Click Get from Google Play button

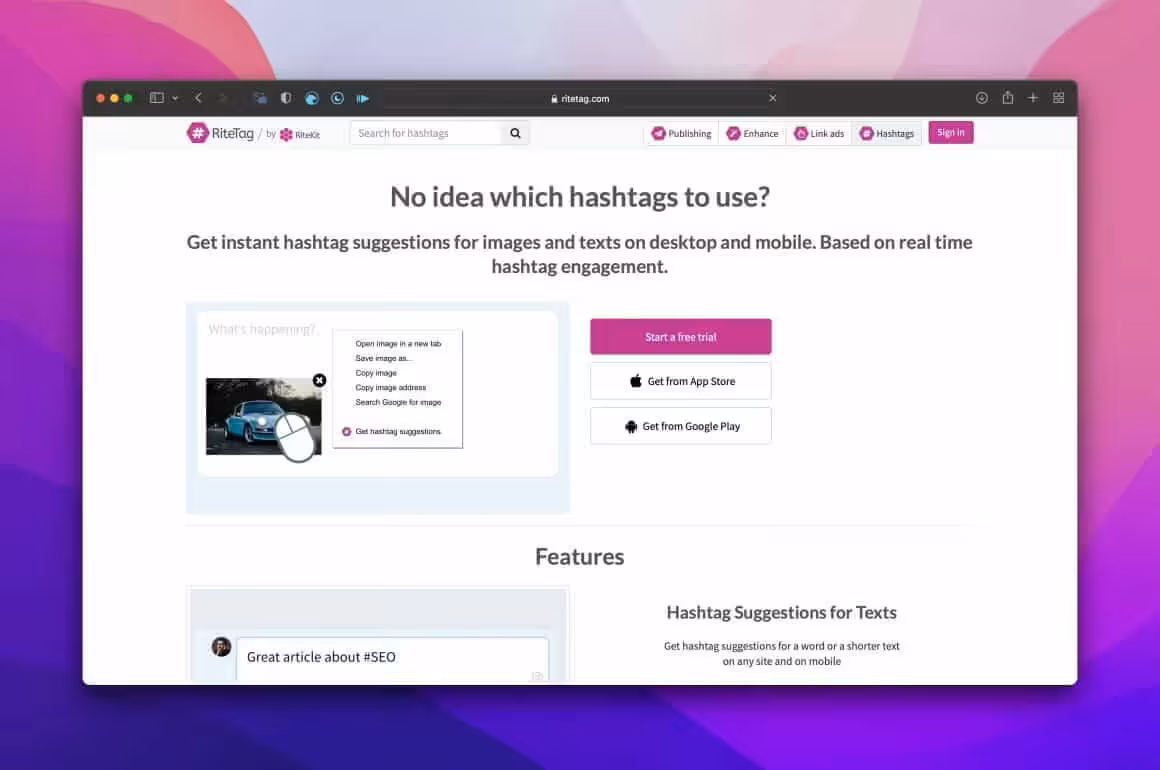coord(680,426)
